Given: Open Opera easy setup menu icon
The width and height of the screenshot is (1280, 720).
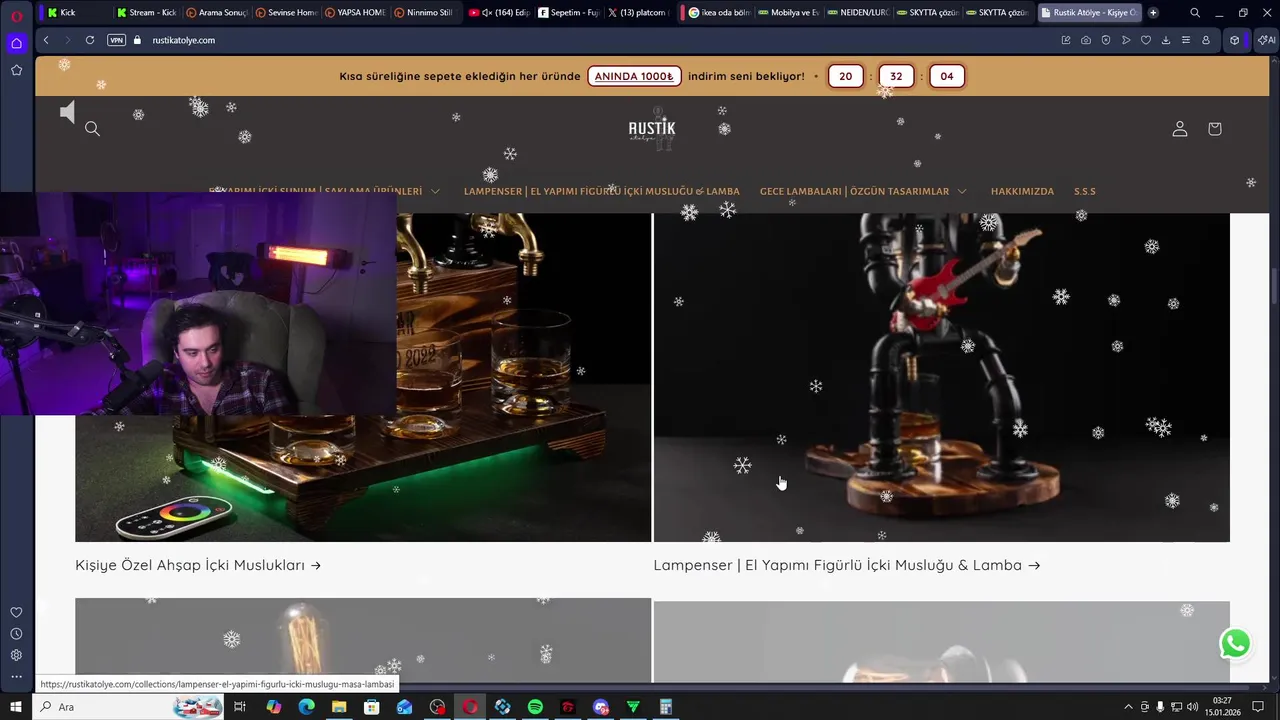Looking at the screenshot, I should click(x=1186, y=40).
